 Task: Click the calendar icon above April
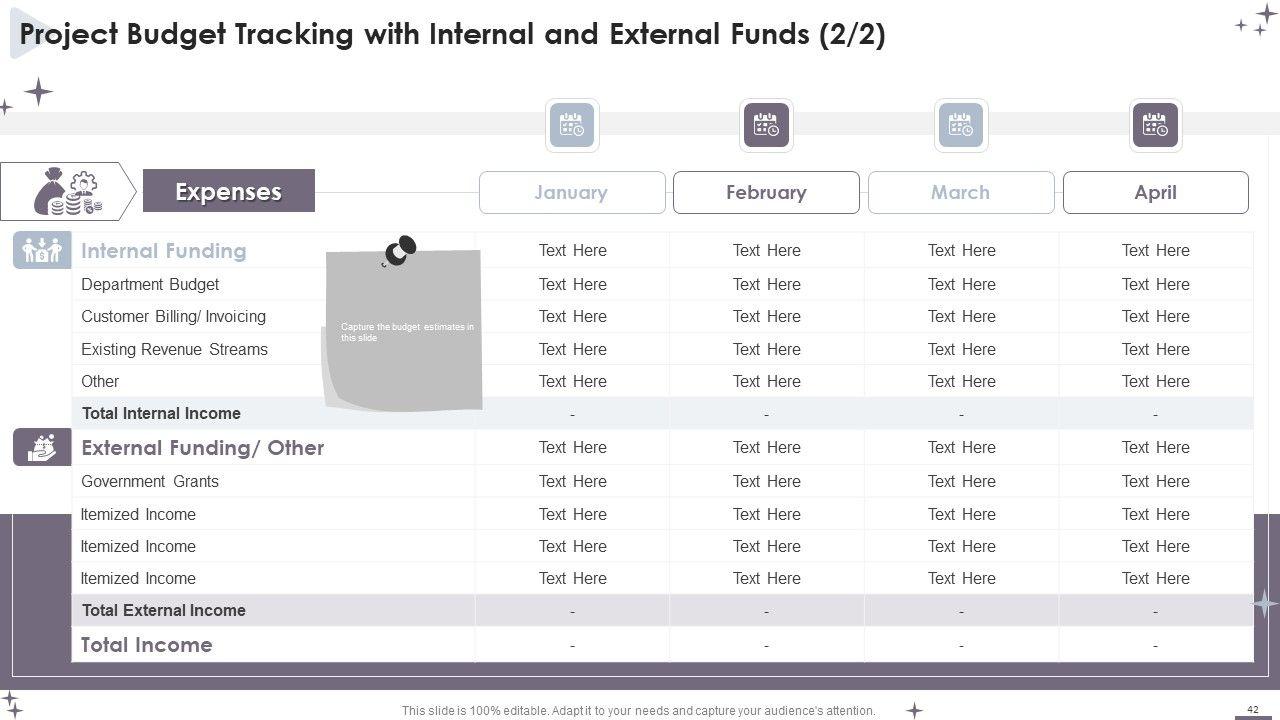pyautogui.click(x=1155, y=126)
